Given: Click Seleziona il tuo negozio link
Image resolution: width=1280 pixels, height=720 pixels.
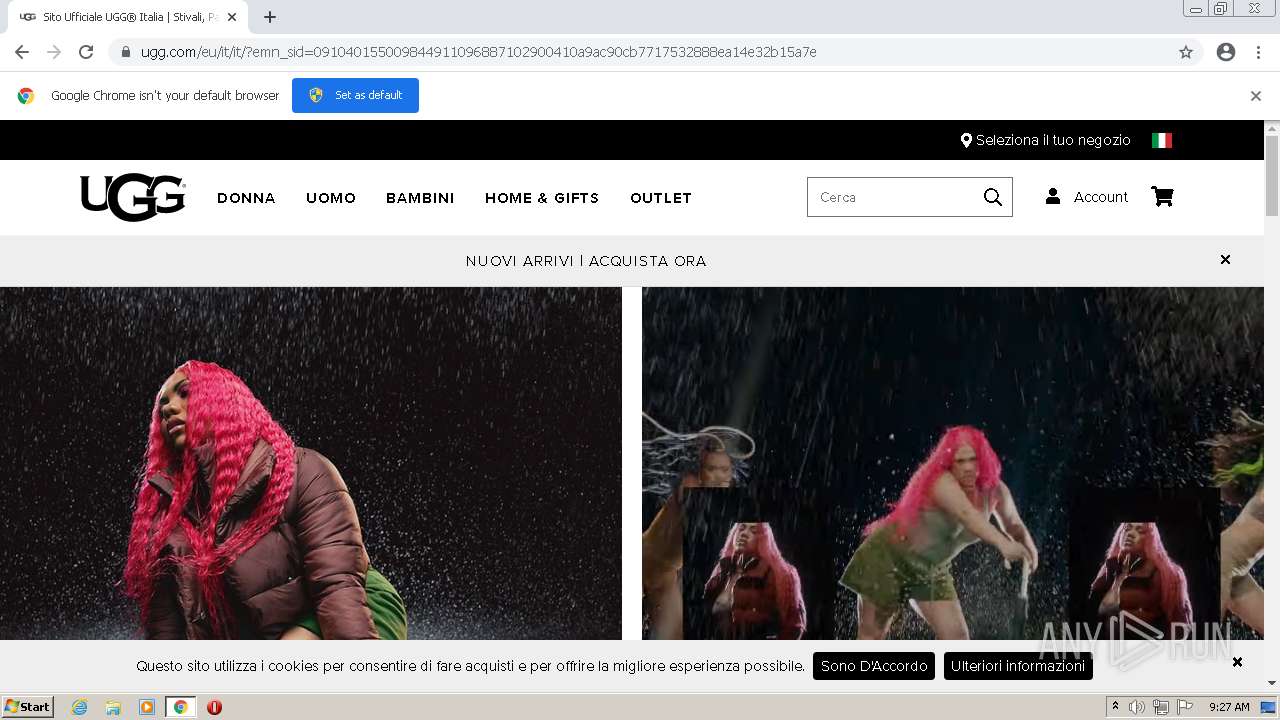Looking at the screenshot, I should [x=1053, y=140].
